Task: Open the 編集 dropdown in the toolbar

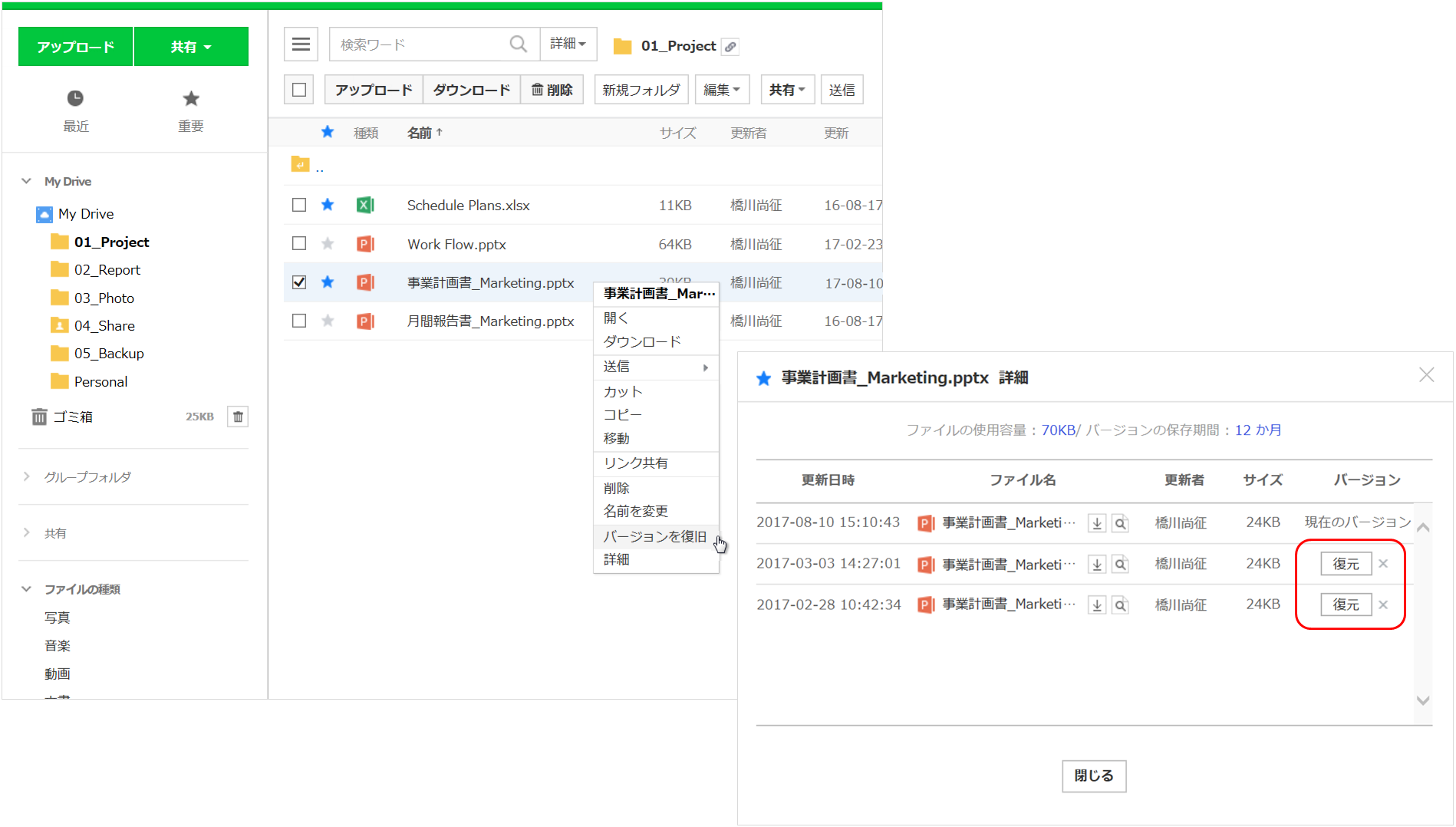Action: pyautogui.click(x=721, y=90)
